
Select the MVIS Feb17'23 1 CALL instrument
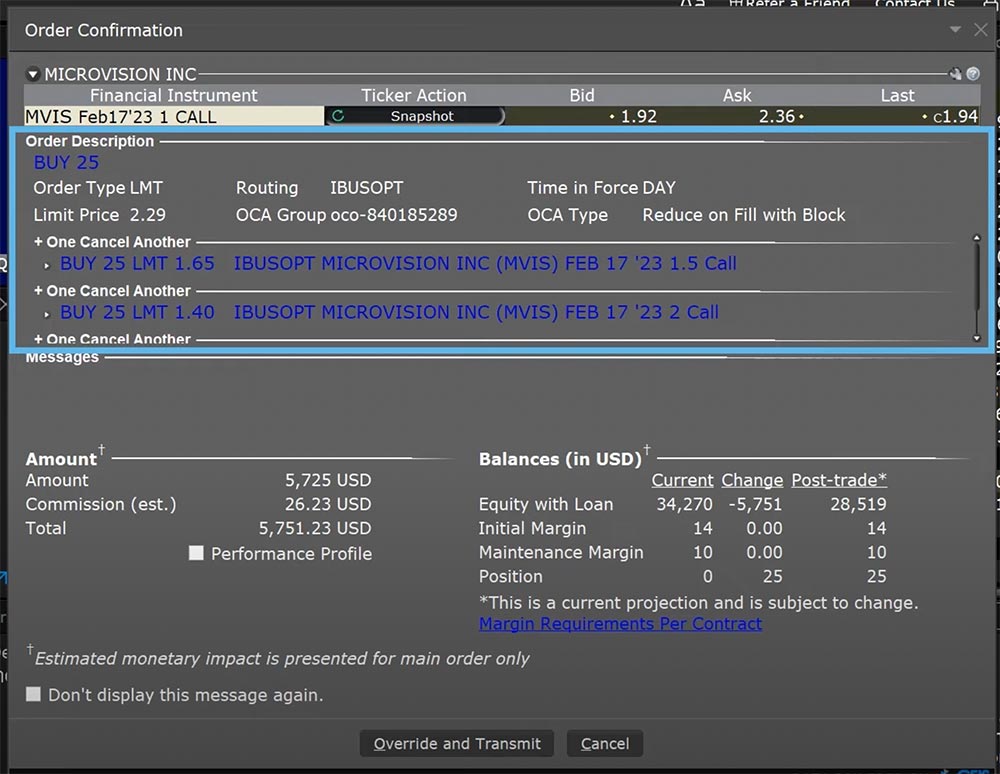[121, 117]
